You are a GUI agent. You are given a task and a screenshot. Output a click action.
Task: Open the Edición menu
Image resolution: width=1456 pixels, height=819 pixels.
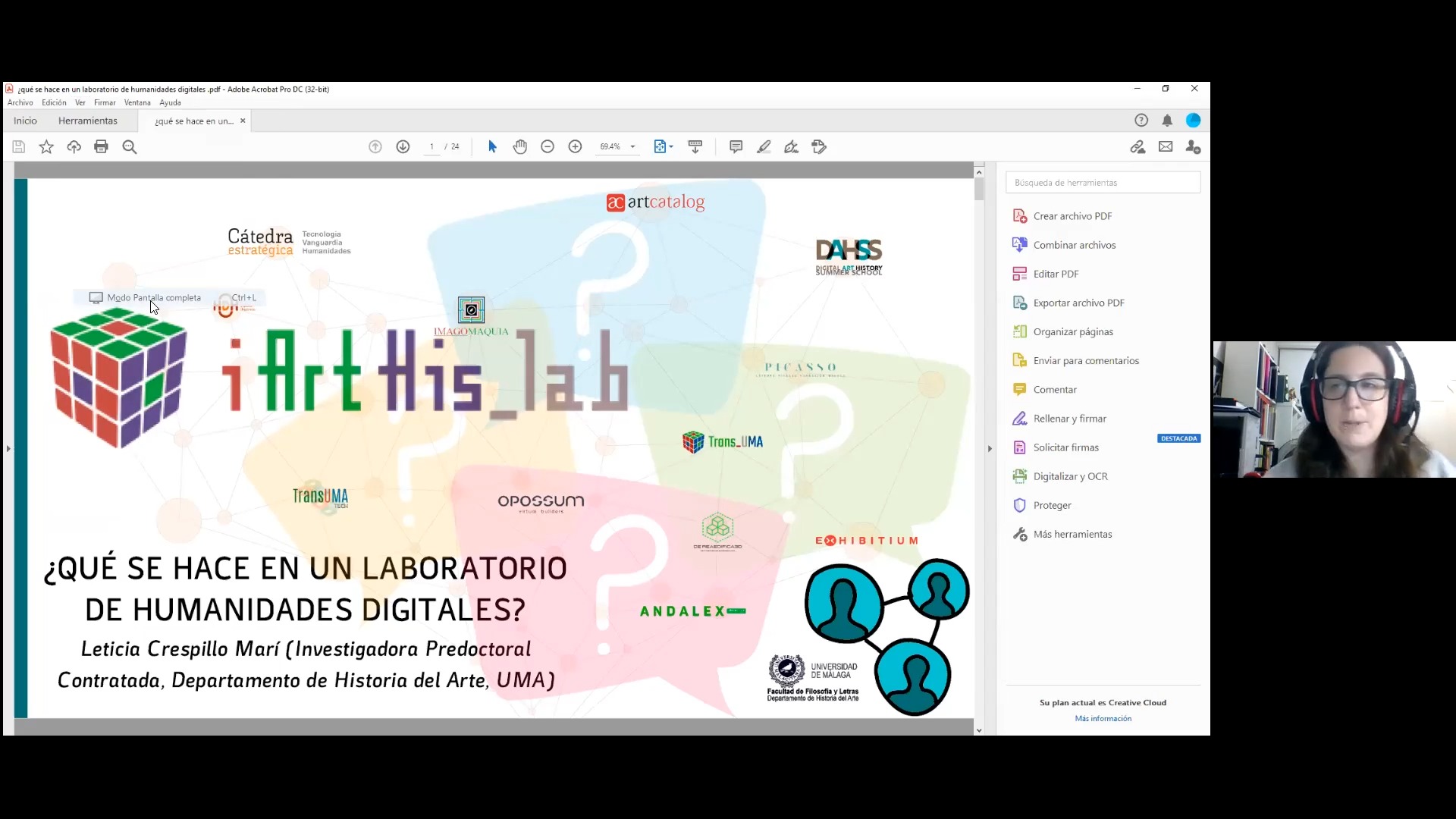(54, 103)
